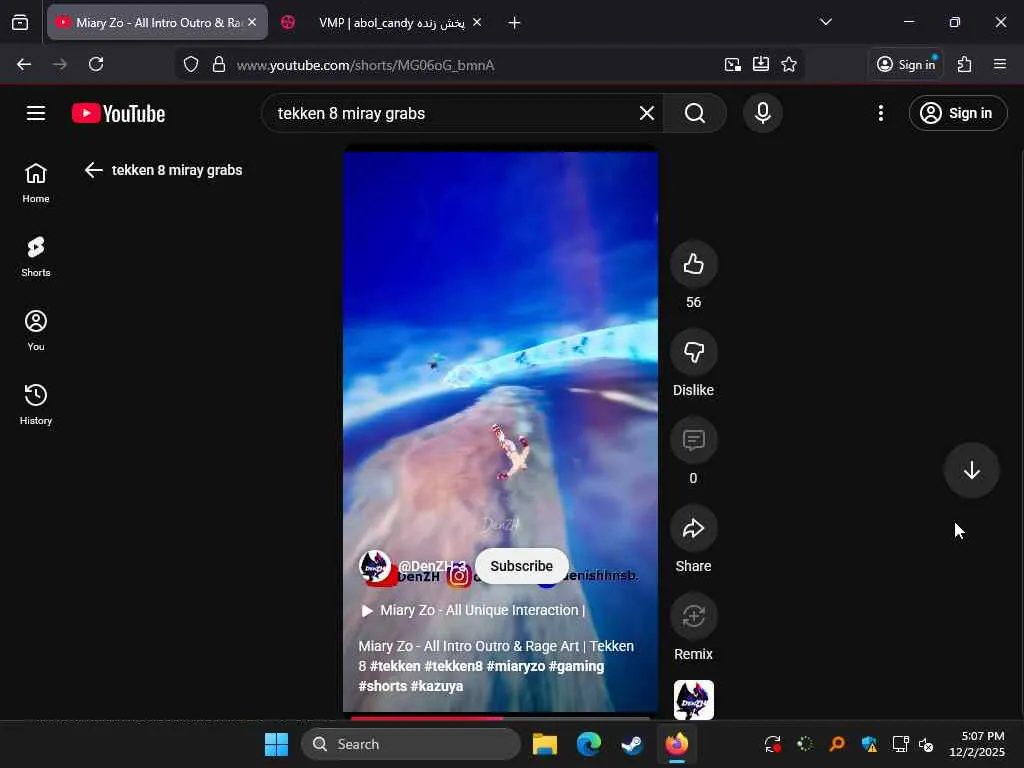Open tracking protection shield icon
The image size is (1024, 768).
pos(191,65)
